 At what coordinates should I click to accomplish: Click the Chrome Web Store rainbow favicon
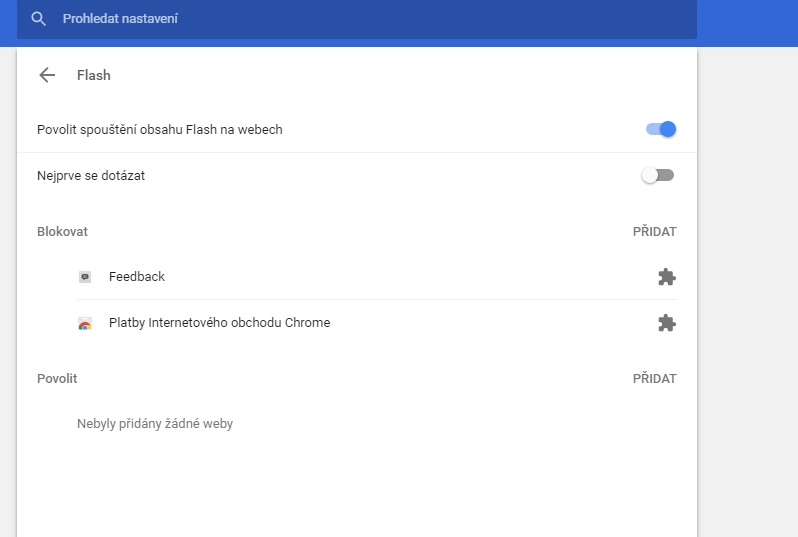[x=85, y=324]
